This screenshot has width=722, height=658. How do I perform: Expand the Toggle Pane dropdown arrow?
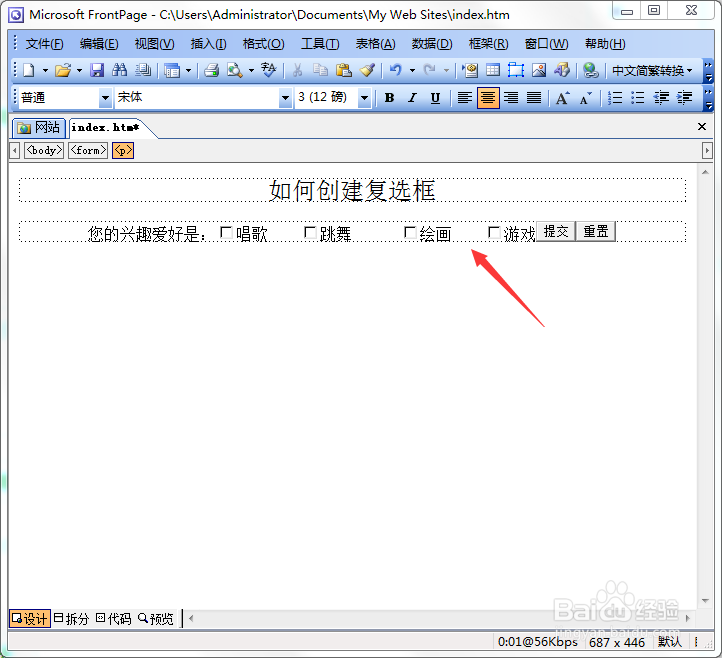click(x=188, y=70)
